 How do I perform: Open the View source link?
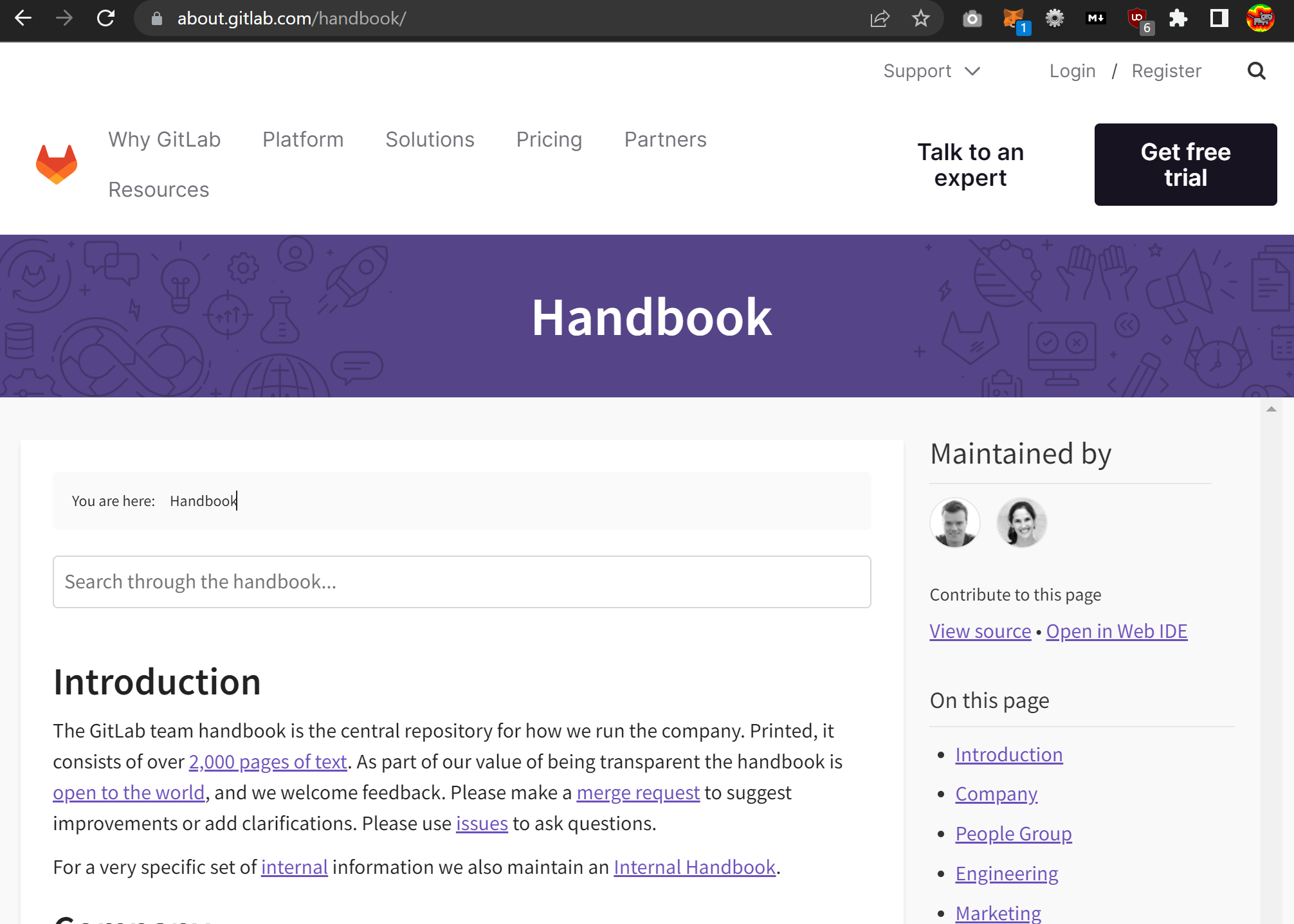(980, 631)
